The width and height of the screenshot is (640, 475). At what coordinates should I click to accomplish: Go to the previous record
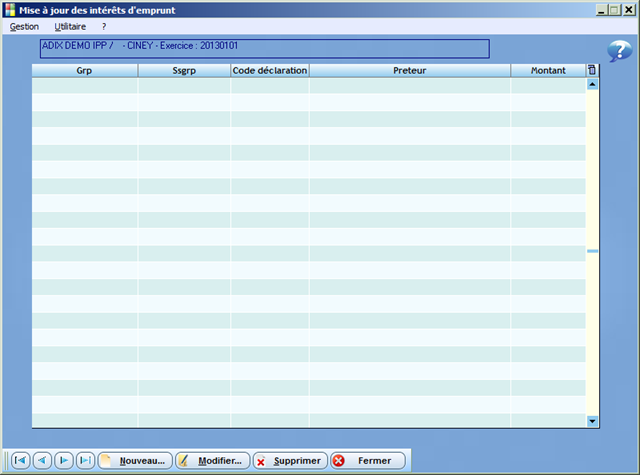pos(42,460)
